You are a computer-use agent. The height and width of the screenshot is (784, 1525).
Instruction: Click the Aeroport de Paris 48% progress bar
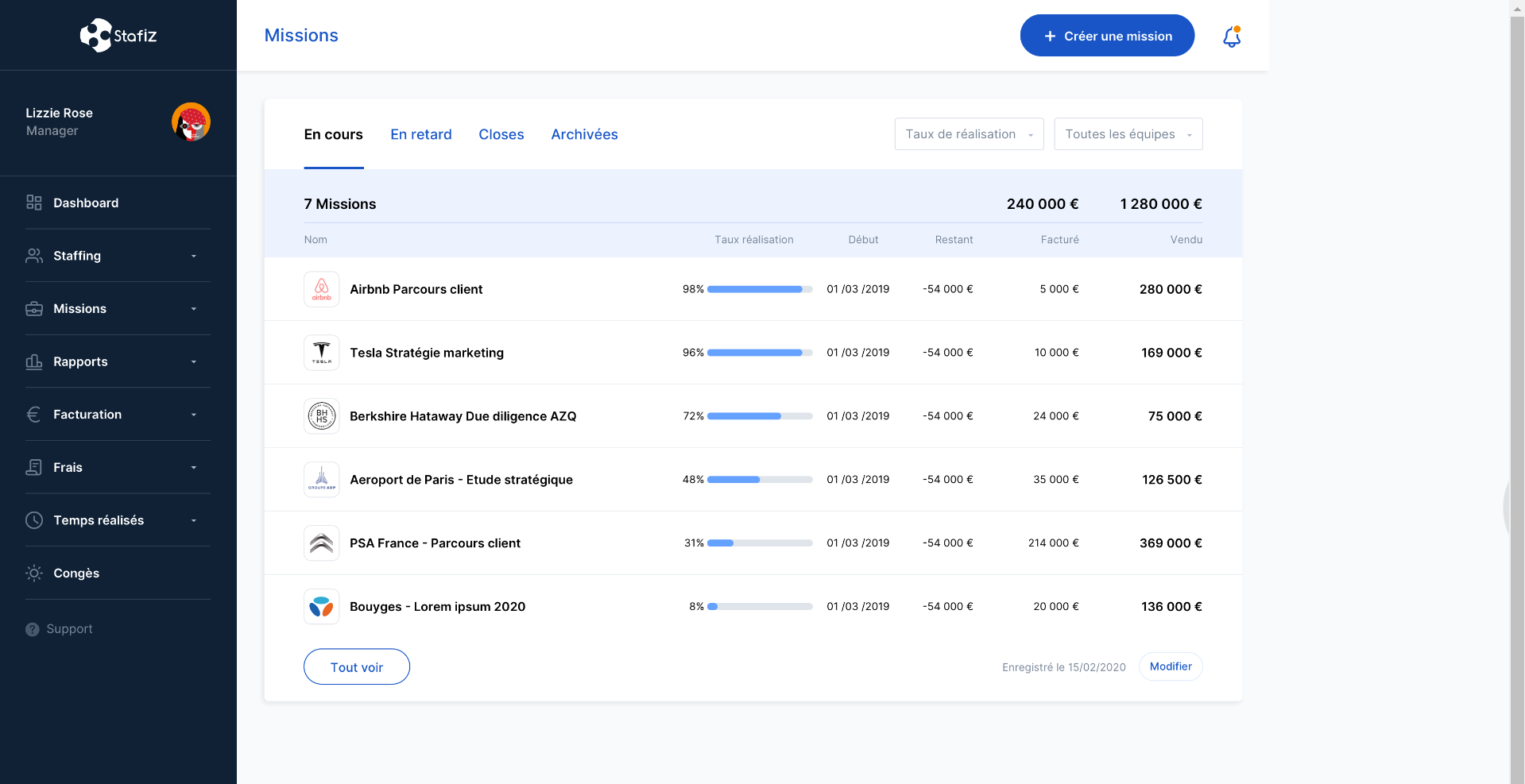click(760, 480)
